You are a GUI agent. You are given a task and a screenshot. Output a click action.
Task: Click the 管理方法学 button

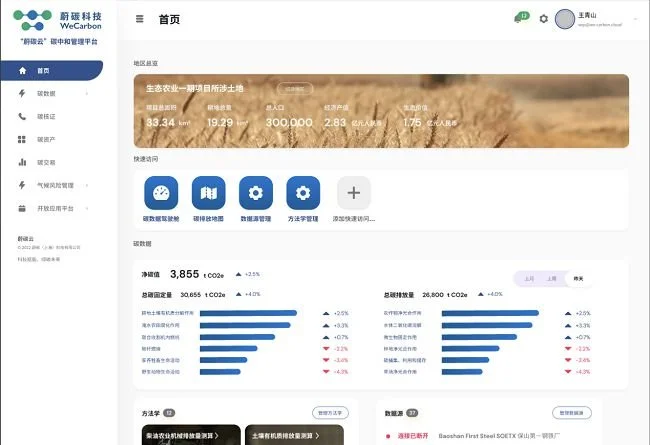(329, 412)
